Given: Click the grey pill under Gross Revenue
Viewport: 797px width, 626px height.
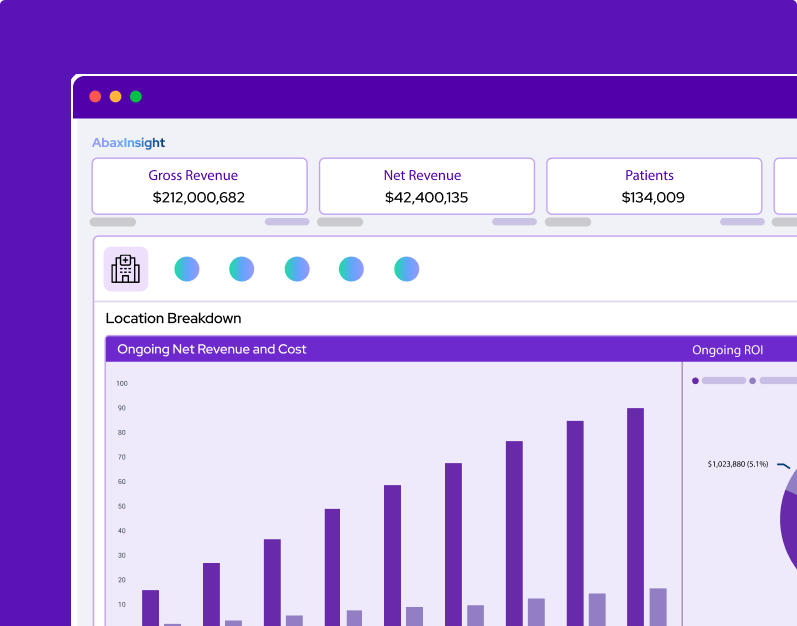Looking at the screenshot, I should 113,222.
